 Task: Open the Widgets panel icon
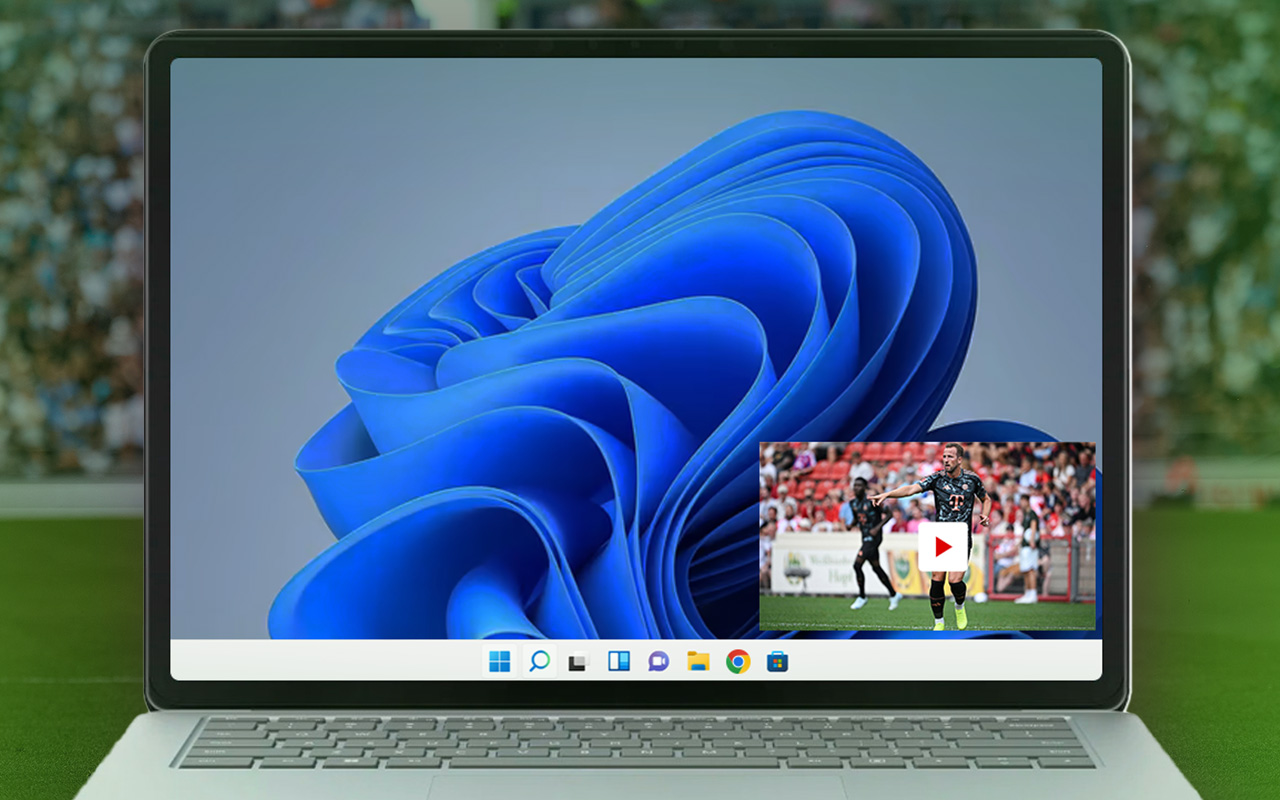(619, 661)
